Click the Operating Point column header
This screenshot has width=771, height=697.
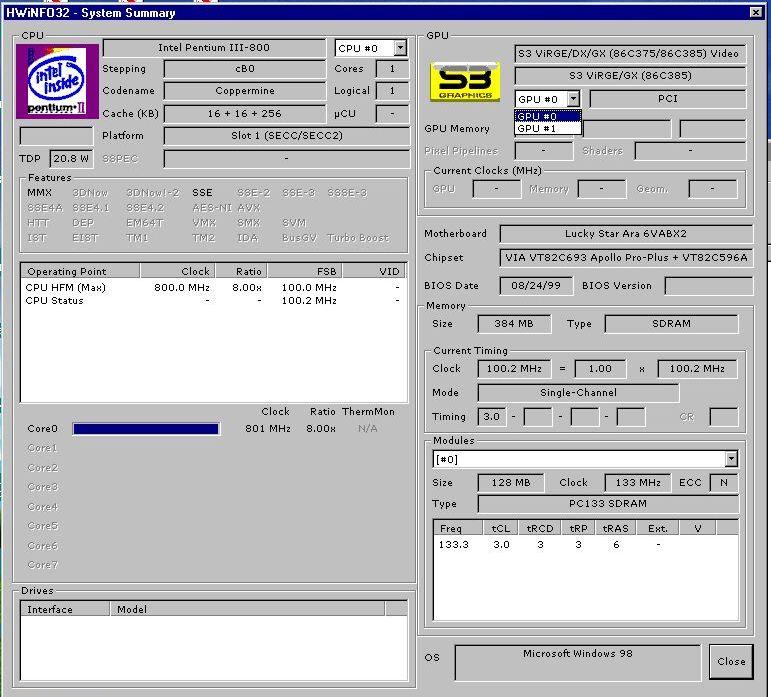click(80, 271)
